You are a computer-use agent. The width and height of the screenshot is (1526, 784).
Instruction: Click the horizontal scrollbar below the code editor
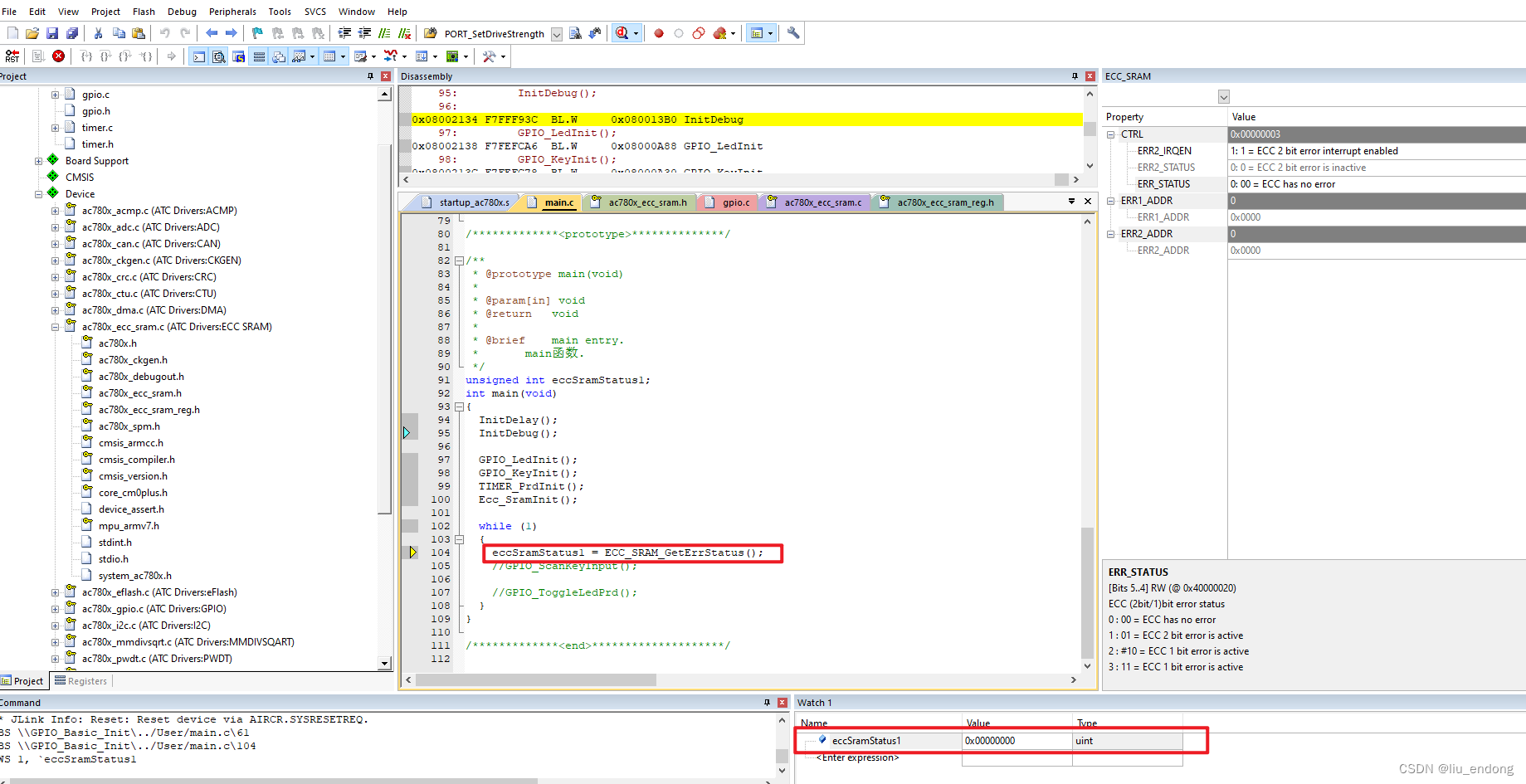(536, 679)
